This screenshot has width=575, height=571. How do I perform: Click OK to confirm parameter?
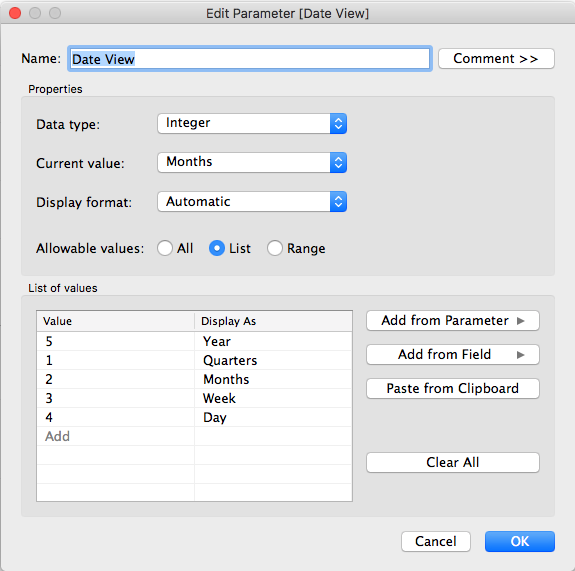point(520,541)
